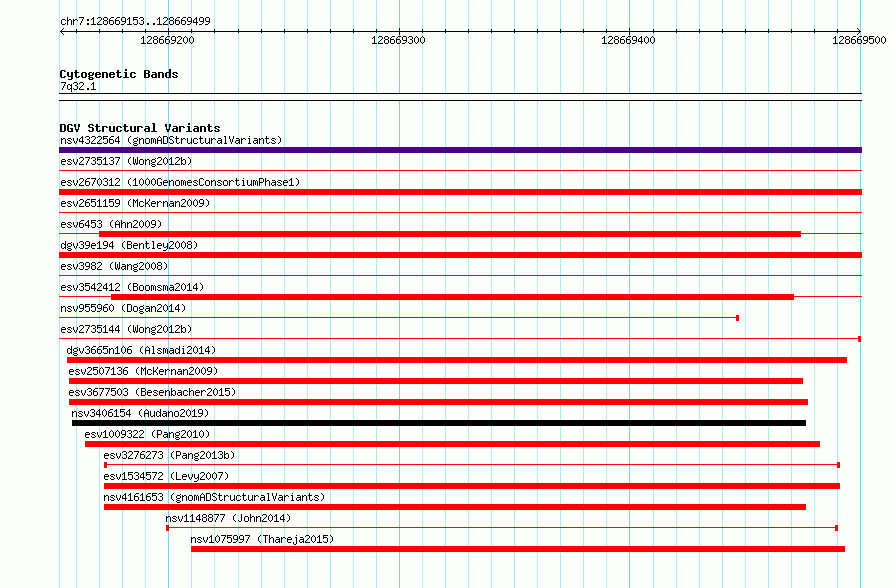This screenshot has width=890, height=588.
Task: Click nsv4161653 (gnomADStructuralVariants) label
Action: (x=214, y=497)
